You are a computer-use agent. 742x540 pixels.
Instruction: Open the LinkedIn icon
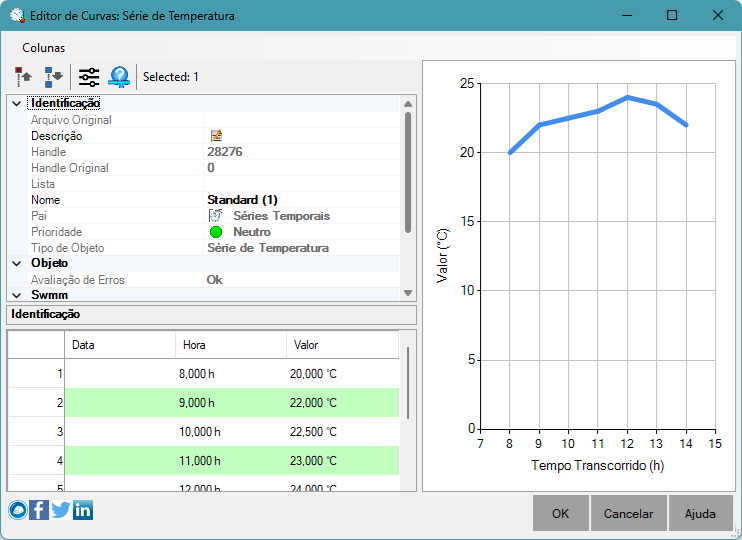[83, 510]
